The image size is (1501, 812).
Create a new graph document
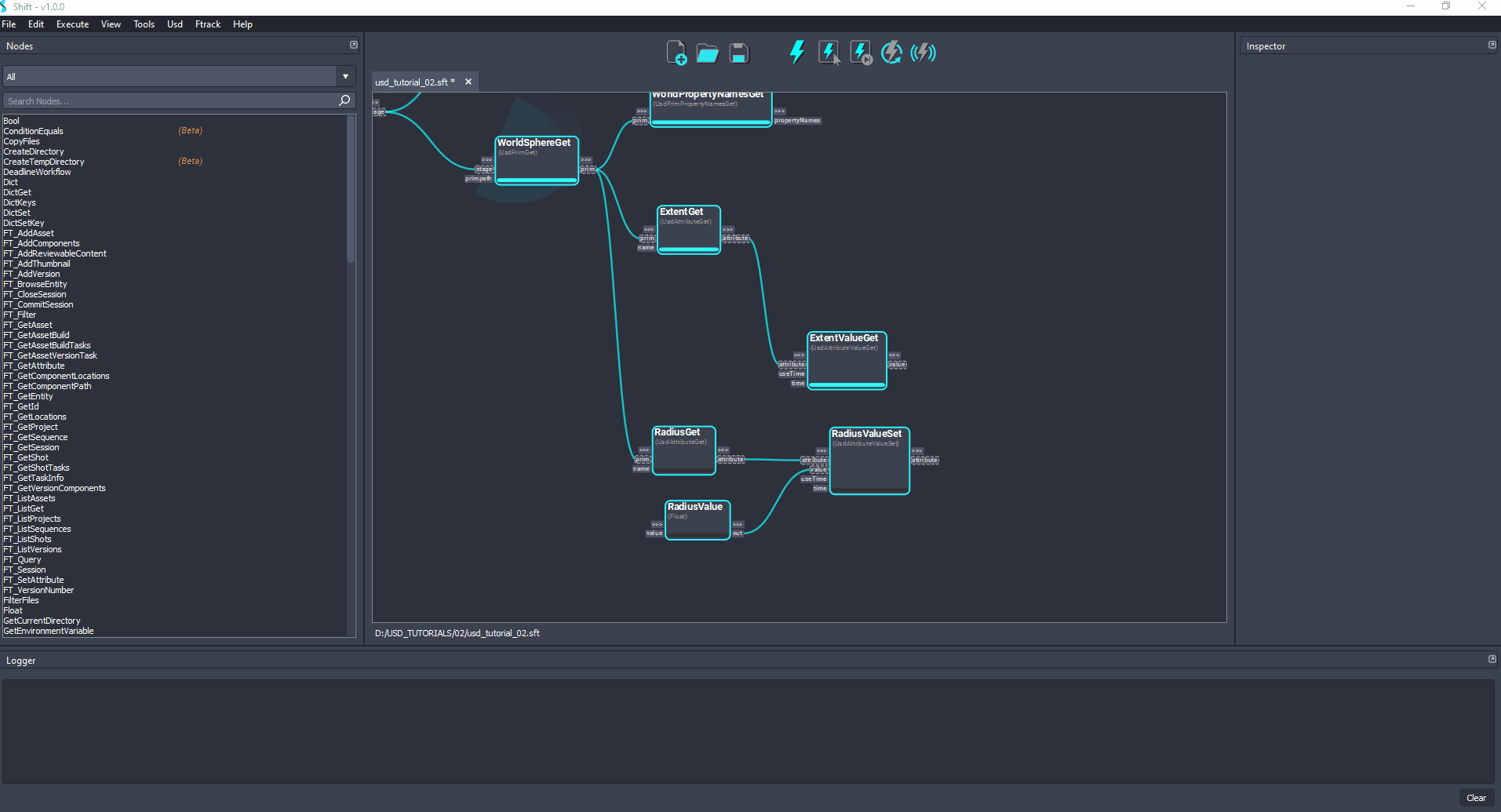(x=676, y=52)
